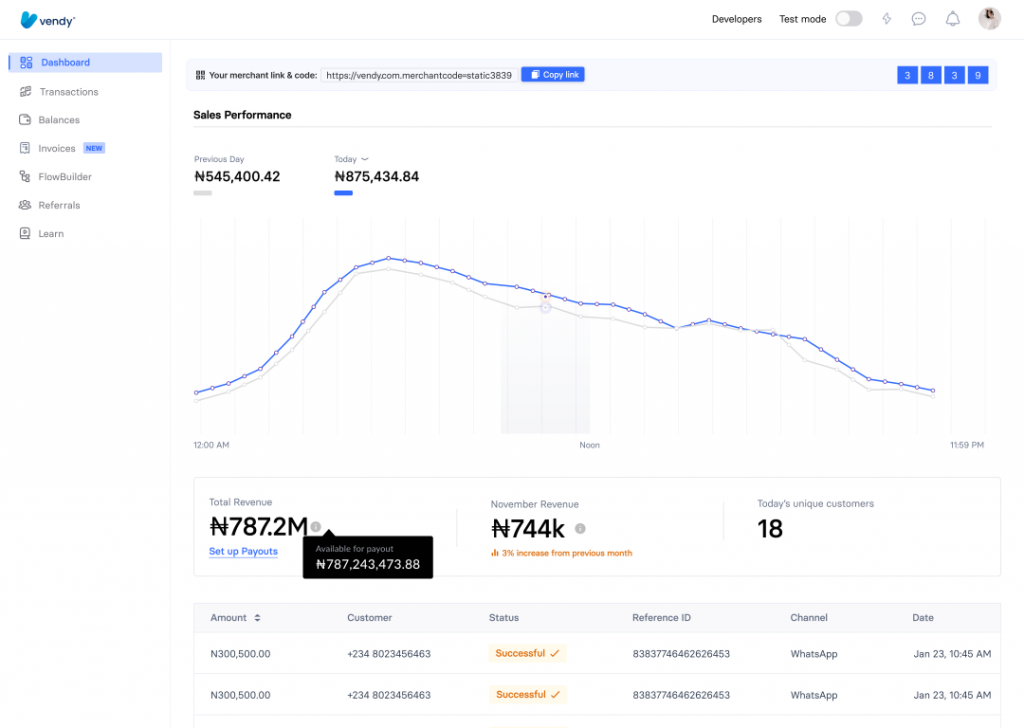Click the merchant link input field
This screenshot has width=1024, height=728.
point(420,74)
